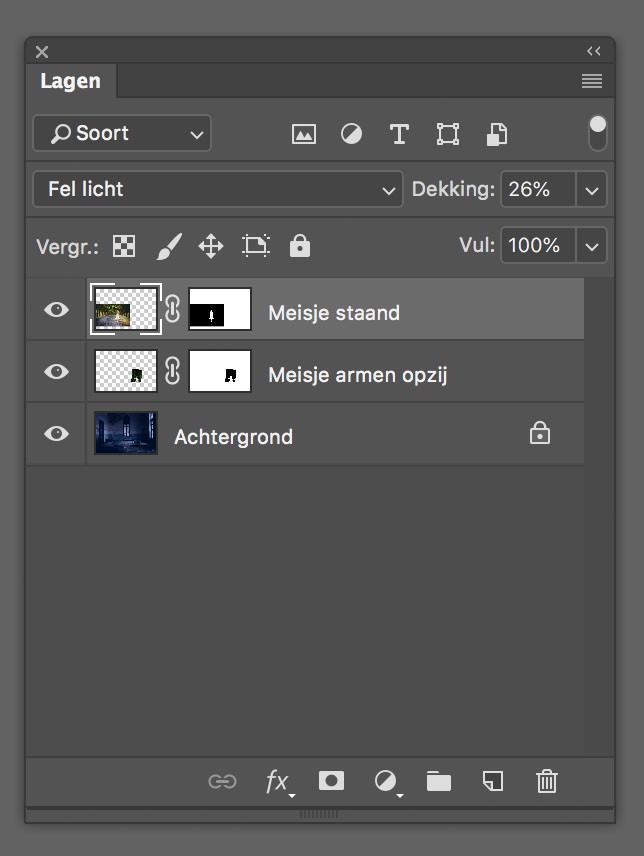Filter layers by adjustment layer icon

click(352, 134)
